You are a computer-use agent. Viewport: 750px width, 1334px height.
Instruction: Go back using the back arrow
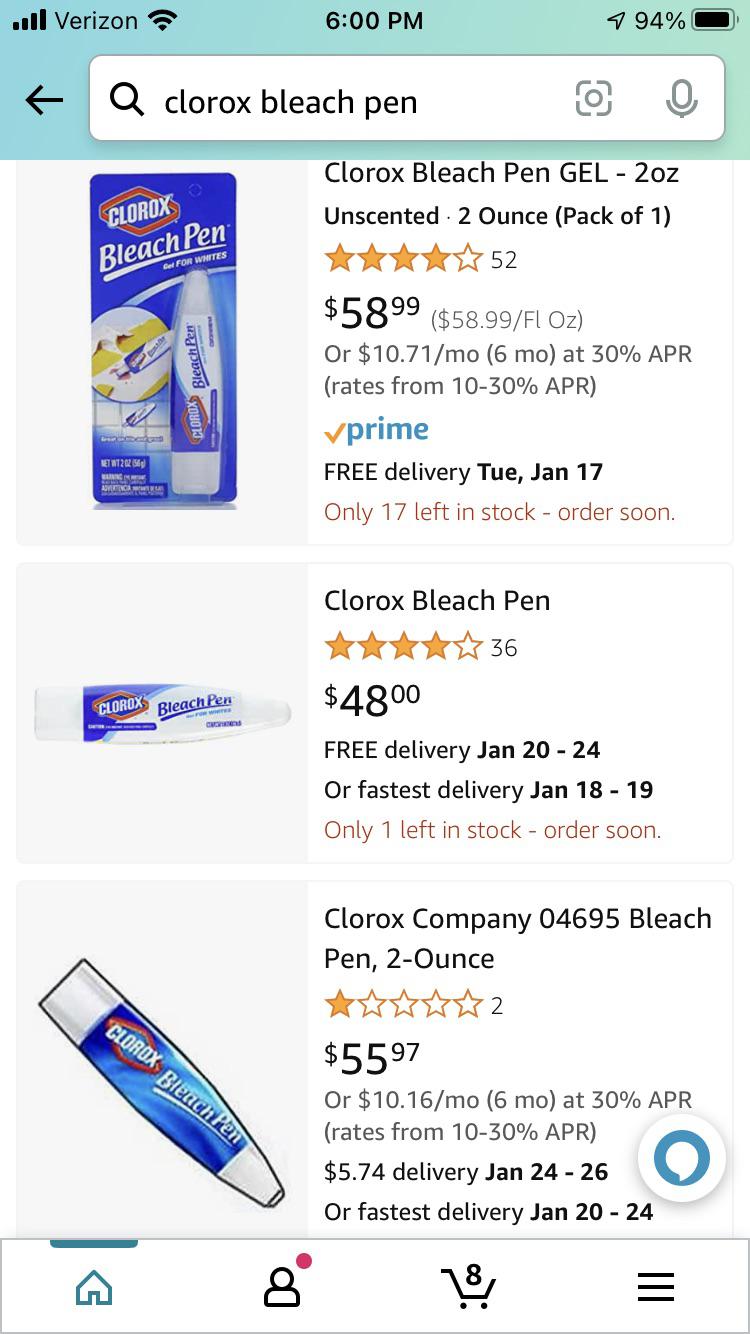[x=42, y=100]
